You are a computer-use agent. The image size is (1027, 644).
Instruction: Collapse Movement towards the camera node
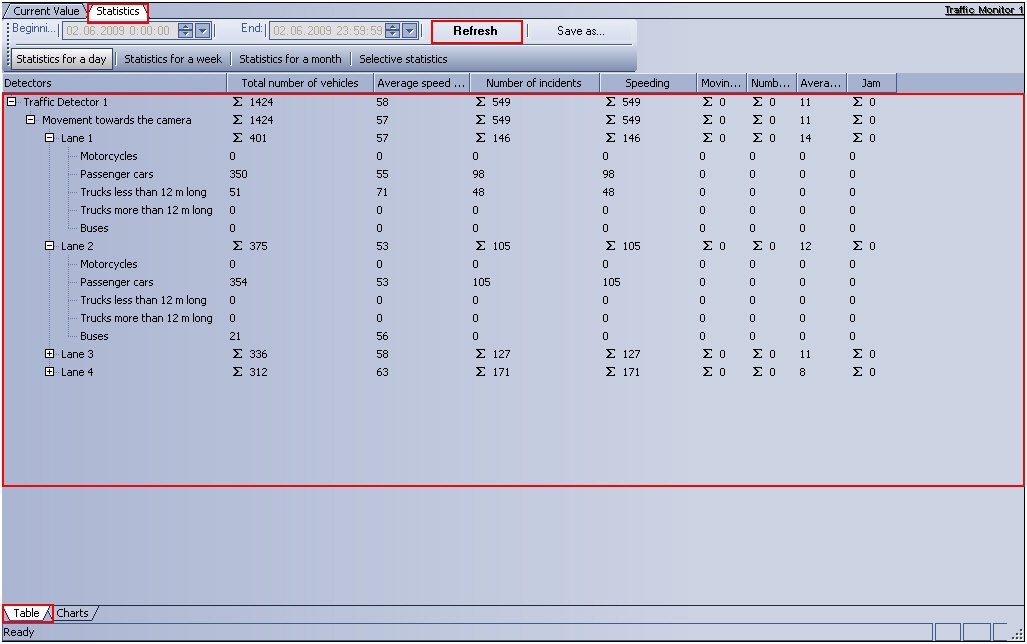click(x=30, y=120)
